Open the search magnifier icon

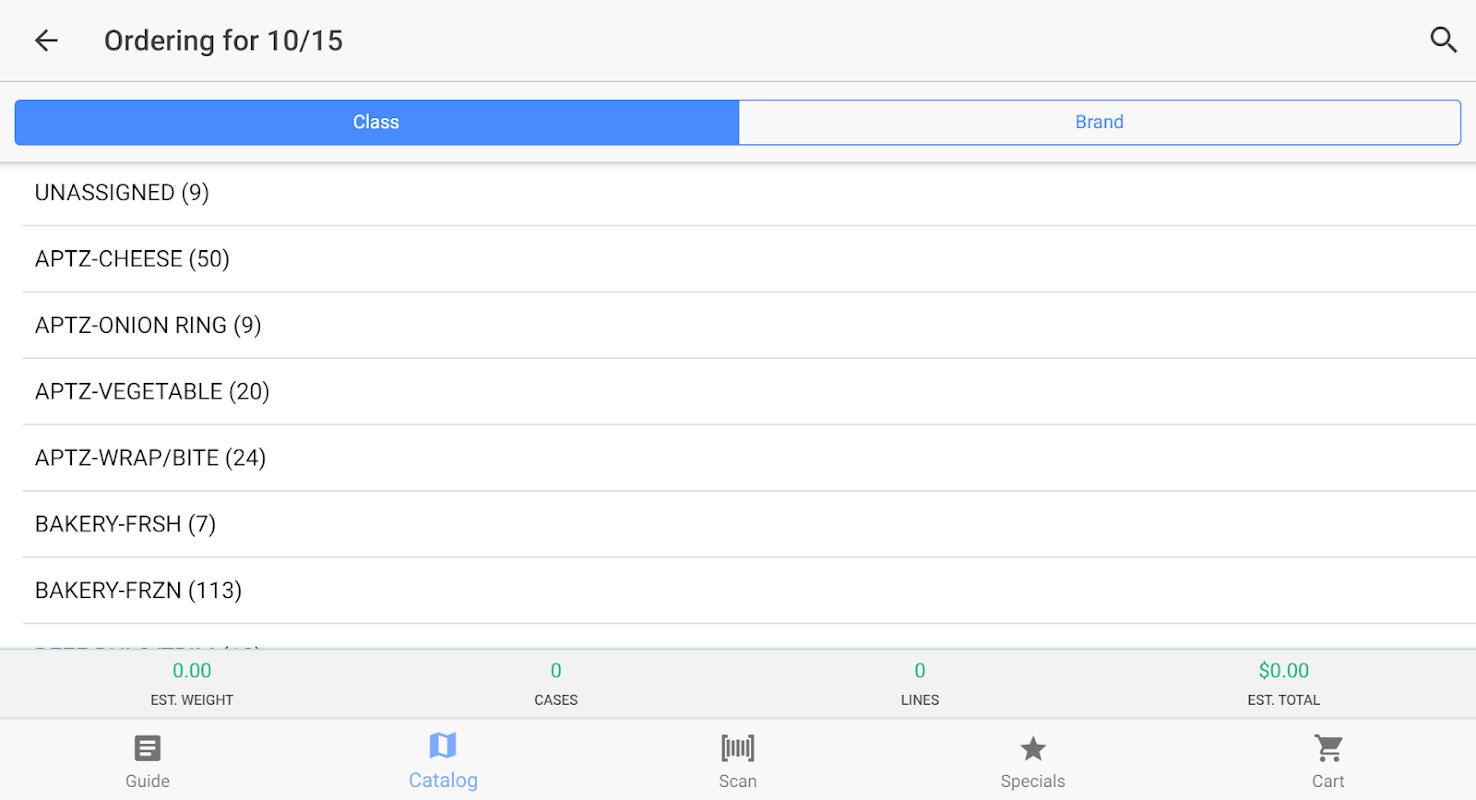[1443, 40]
